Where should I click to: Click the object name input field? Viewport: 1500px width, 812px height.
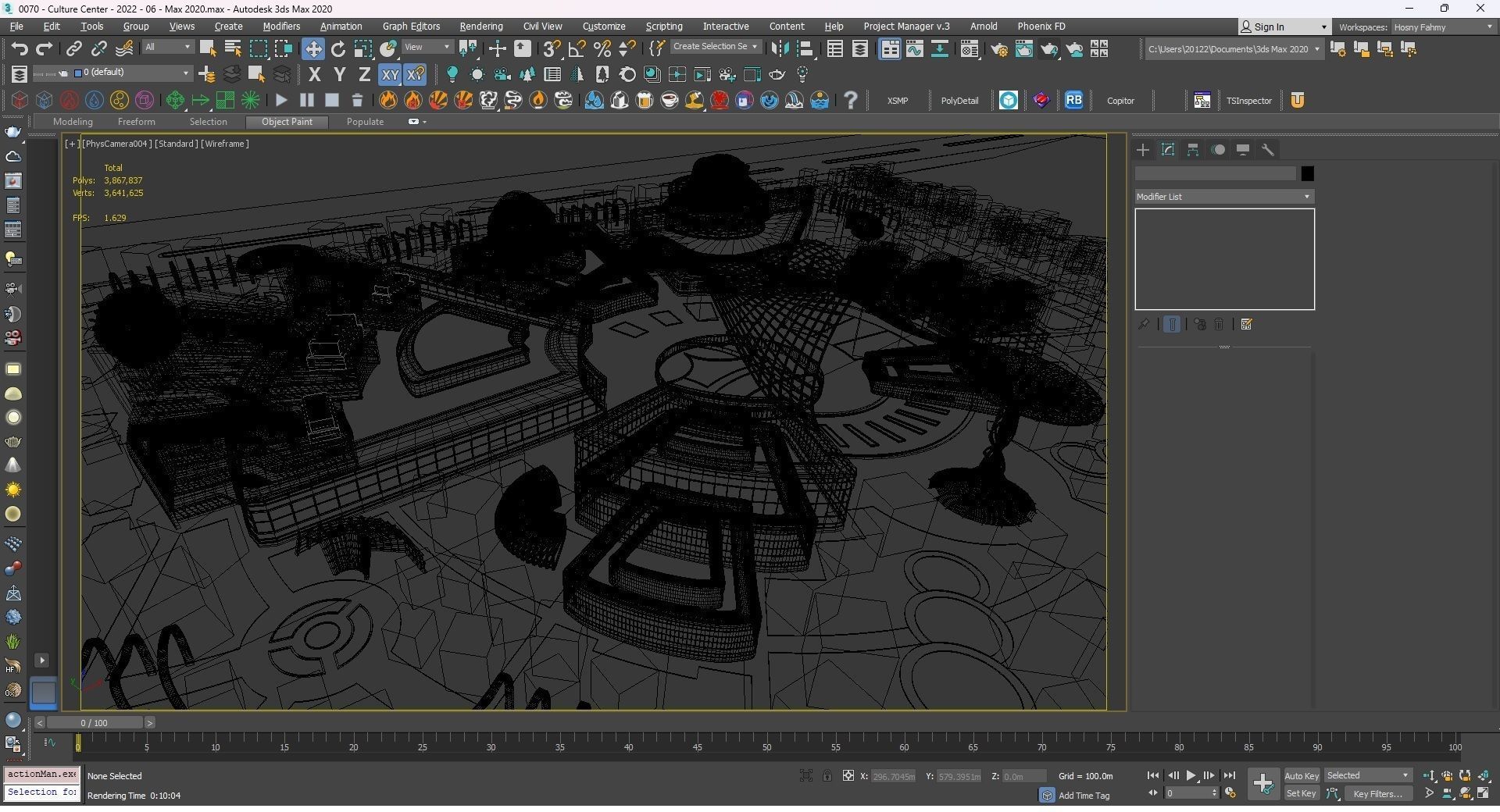[x=1215, y=173]
